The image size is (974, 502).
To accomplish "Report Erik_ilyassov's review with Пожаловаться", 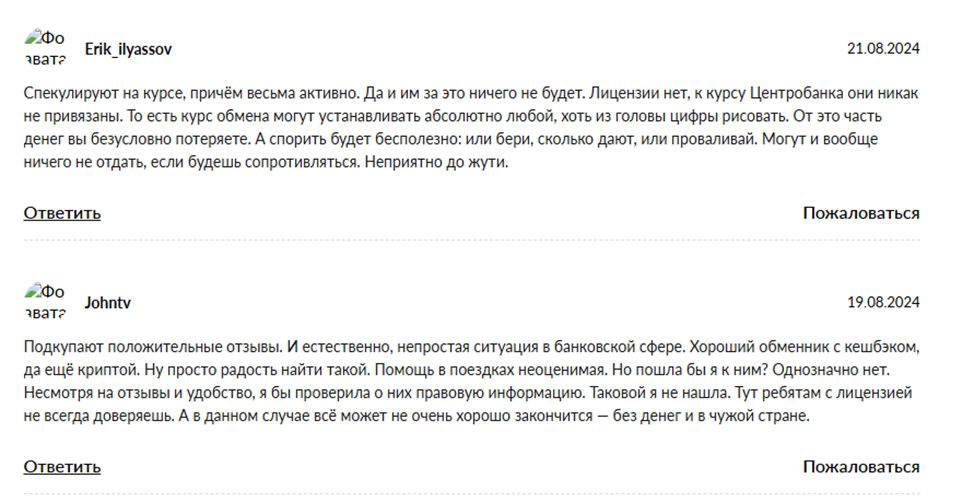I will (x=860, y=213).
